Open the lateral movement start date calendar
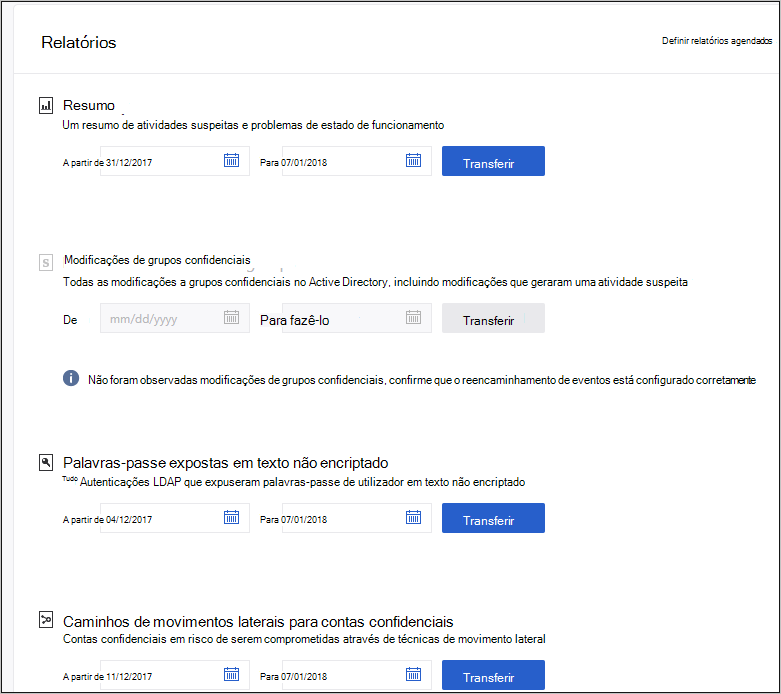Image resolution: width=781 pixels, height=694 pixels. click(x=232, y=675)
